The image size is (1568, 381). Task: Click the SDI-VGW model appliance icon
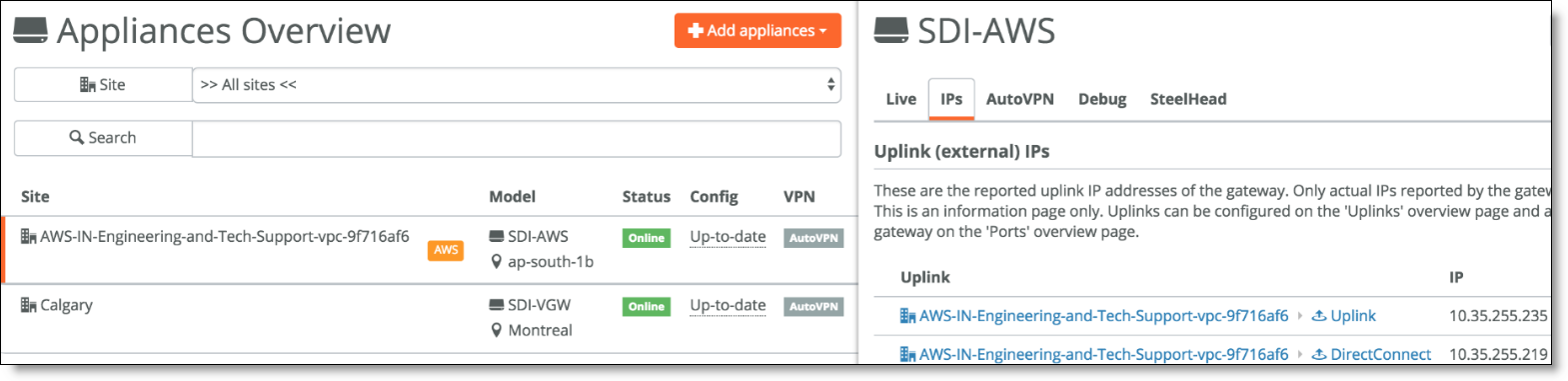click(497, 305)
